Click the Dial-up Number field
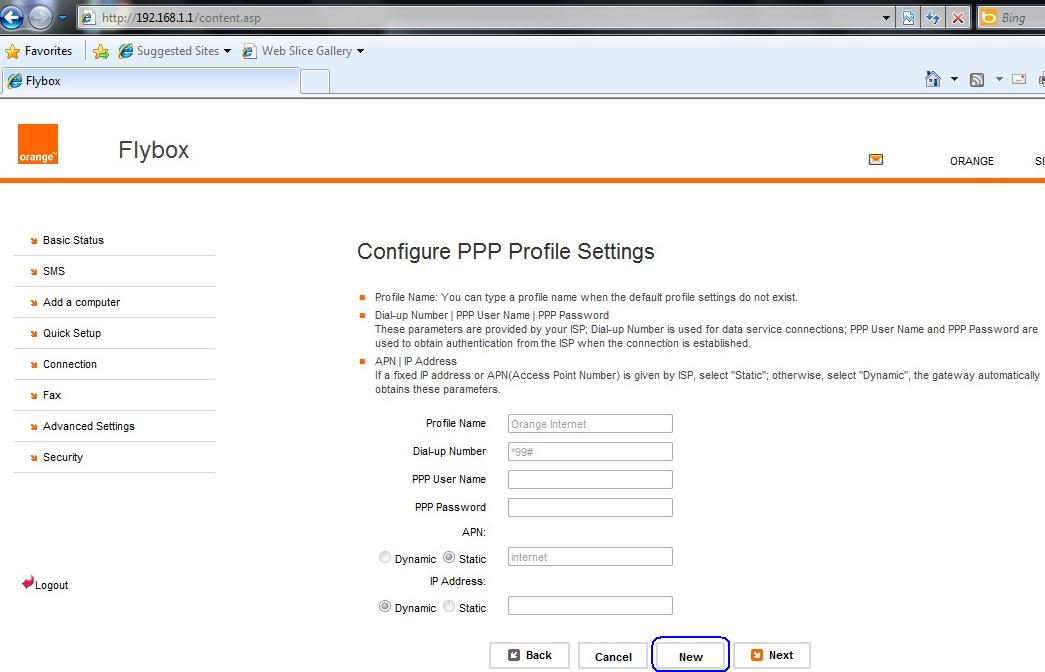Image resolution: width=1045 pixels, height=672 pixels. 590,452
